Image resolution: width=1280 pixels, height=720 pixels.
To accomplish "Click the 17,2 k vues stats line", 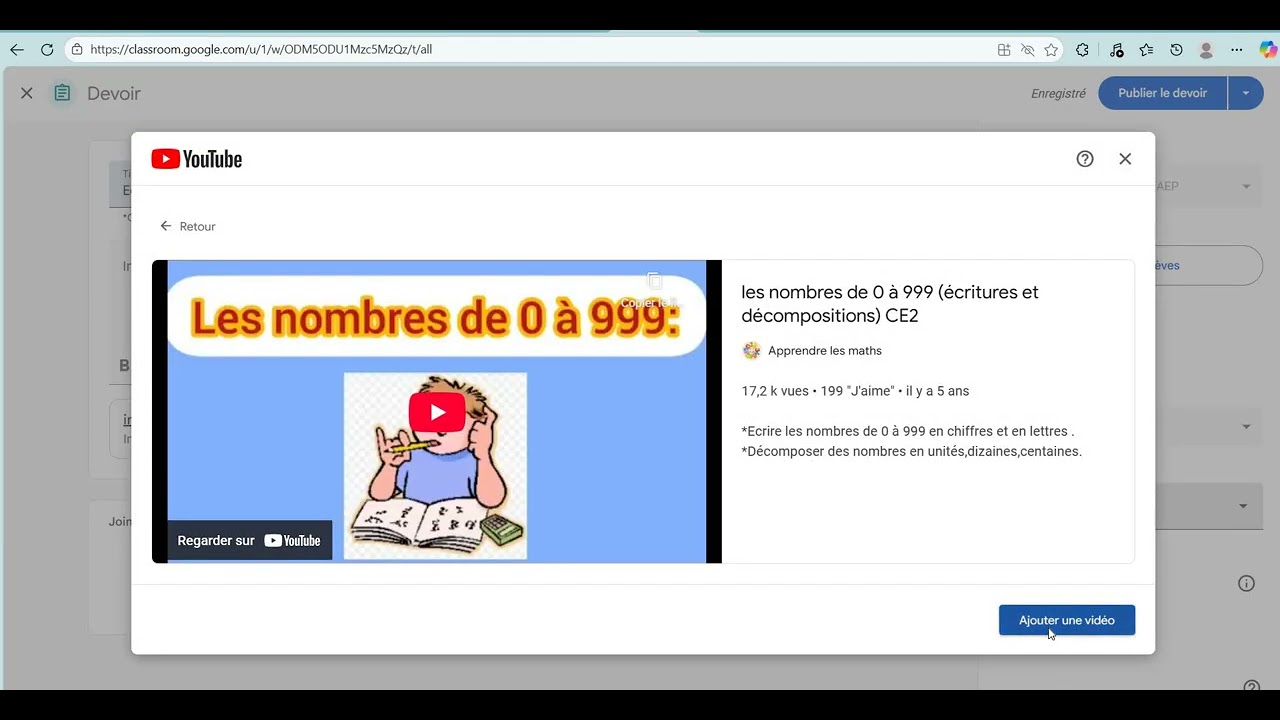I will coord(855,391).
